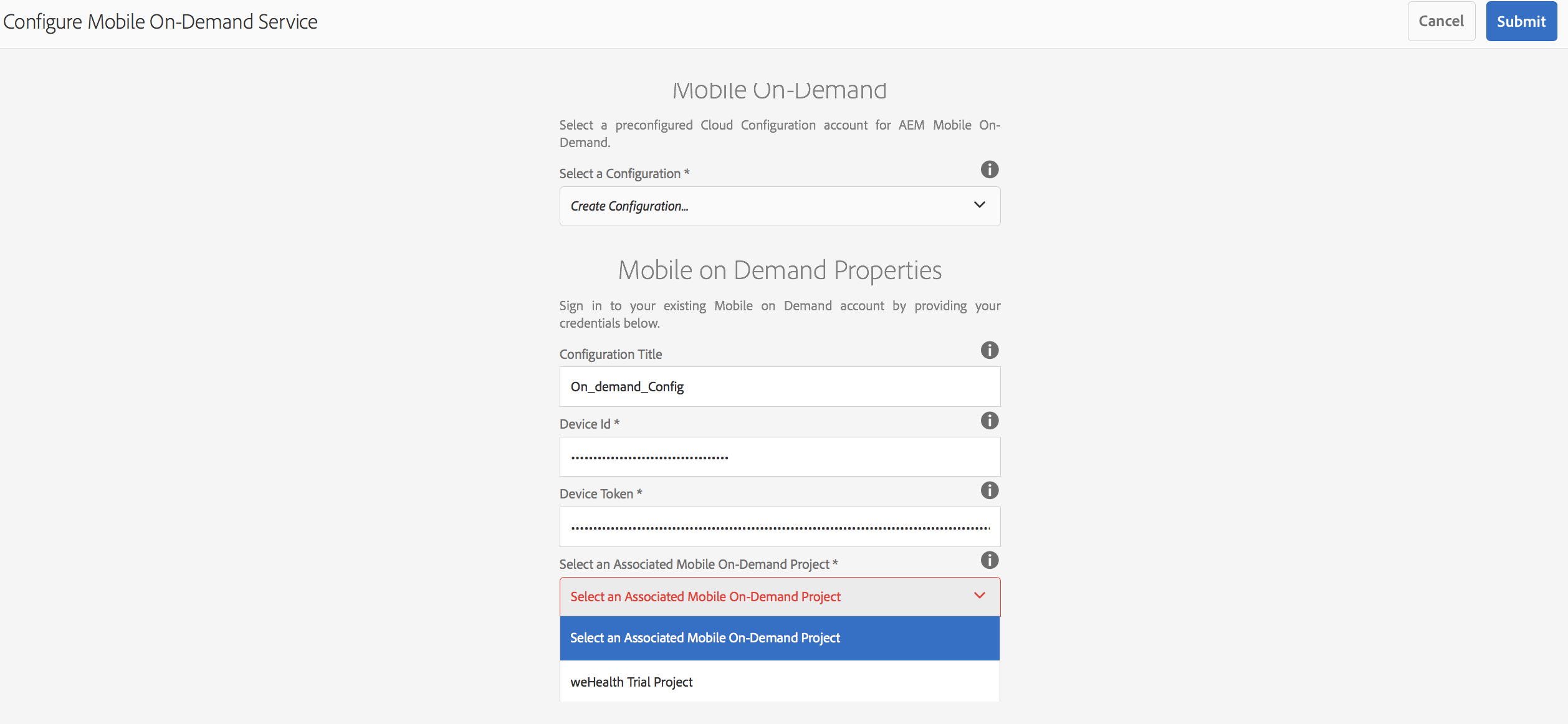Screen dimensions: 1568x724
Task: Click the Mobile on Demand Properties heading
Action: pyautogui.click(x=779, y=270)
